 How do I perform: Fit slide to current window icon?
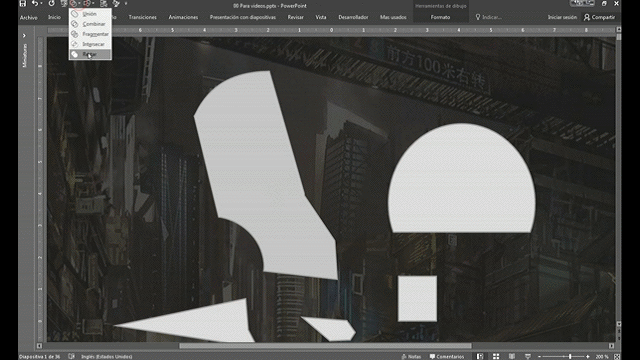[x=617, y=356]
